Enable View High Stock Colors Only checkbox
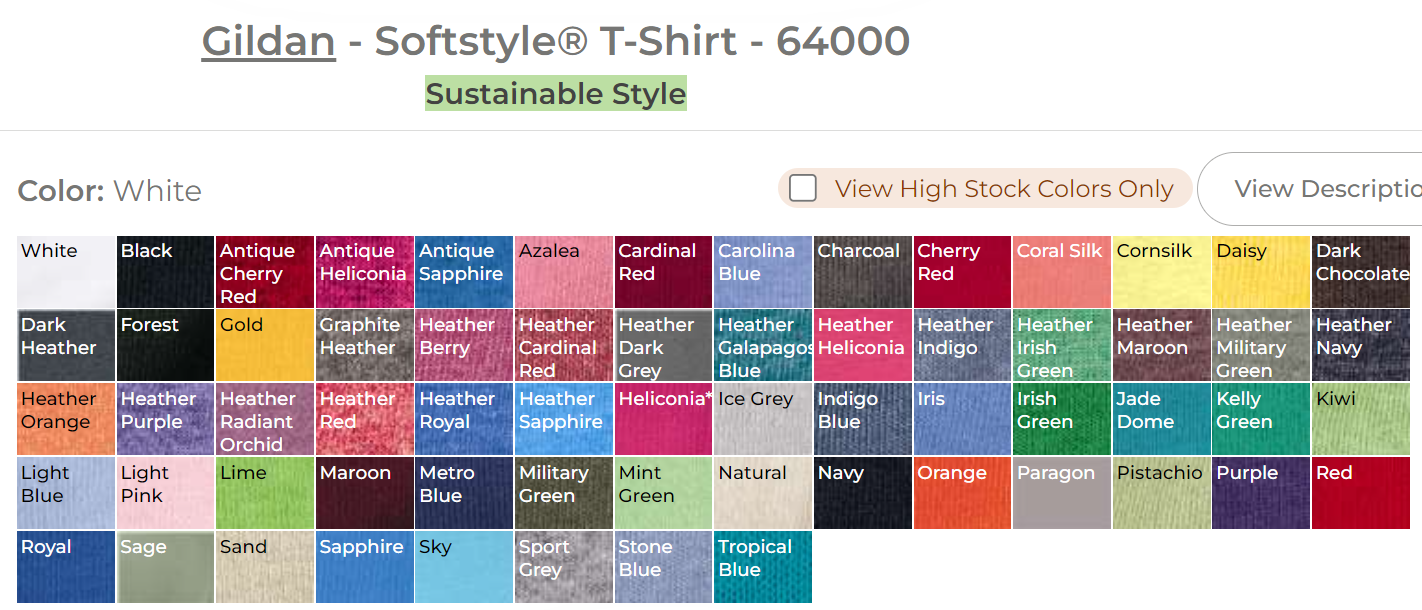This screenshot has width=1422, height=610. (803, 188)
